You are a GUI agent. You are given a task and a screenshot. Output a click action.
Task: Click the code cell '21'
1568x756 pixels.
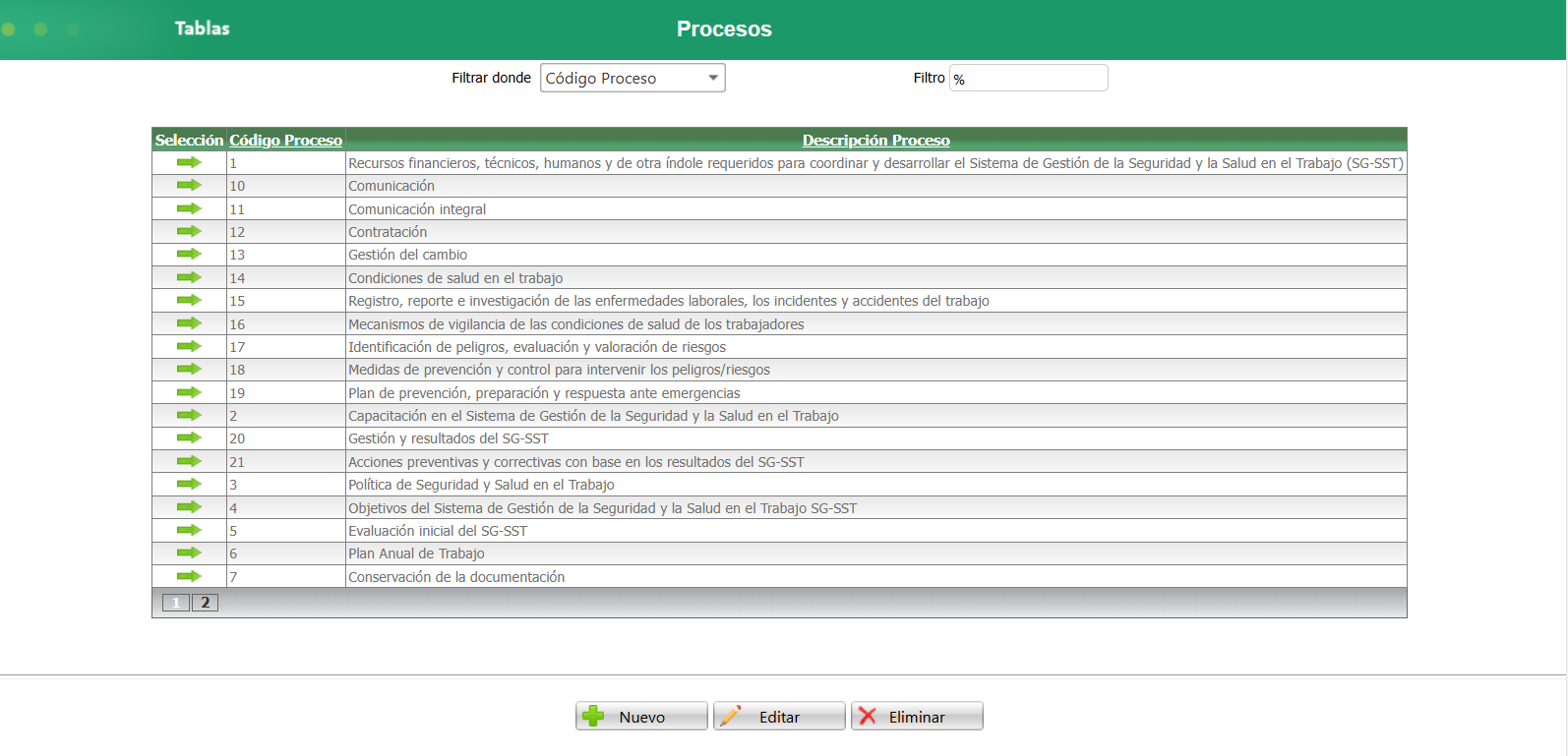285,462
